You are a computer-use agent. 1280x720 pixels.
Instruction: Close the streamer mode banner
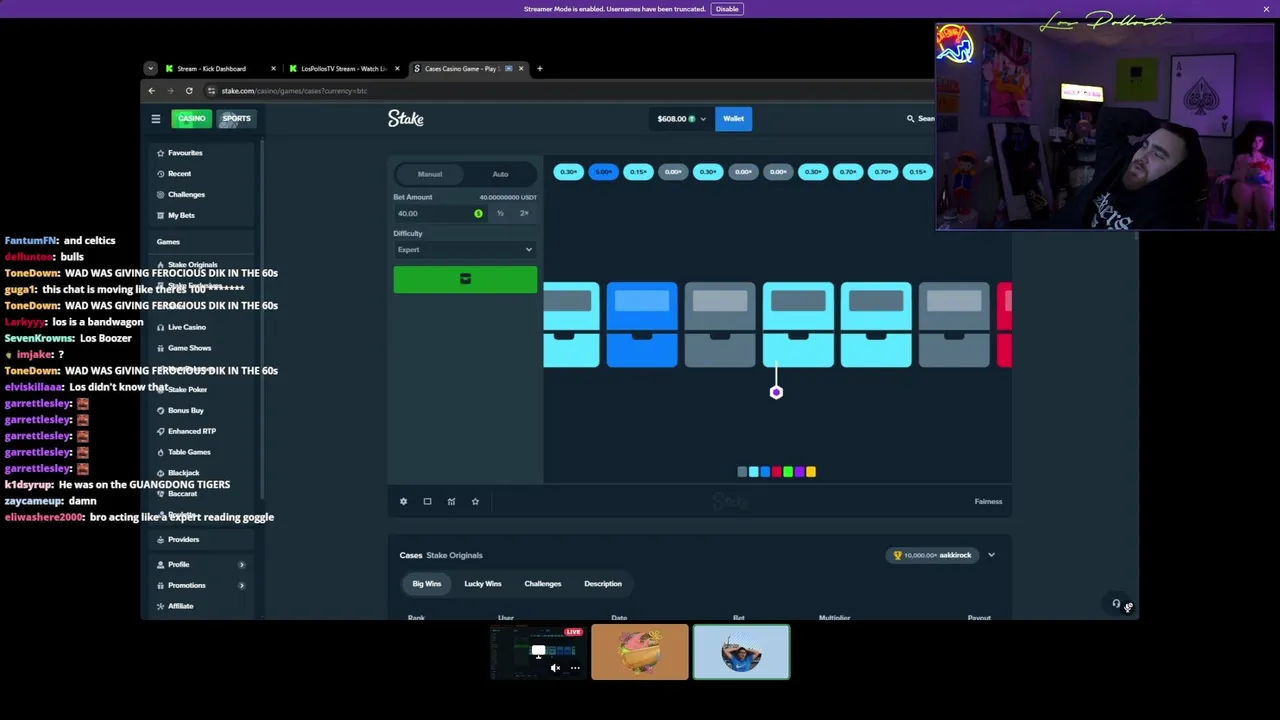1266,9
